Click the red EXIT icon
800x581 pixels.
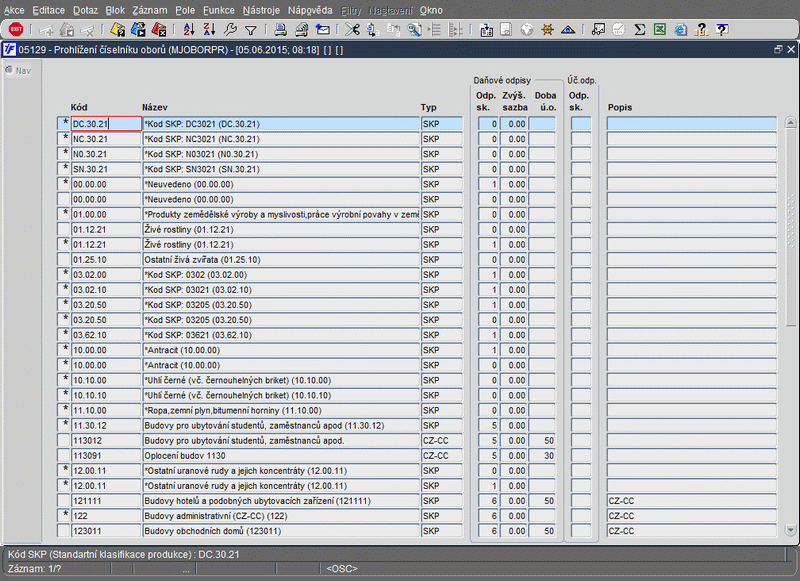coord(16,29)
